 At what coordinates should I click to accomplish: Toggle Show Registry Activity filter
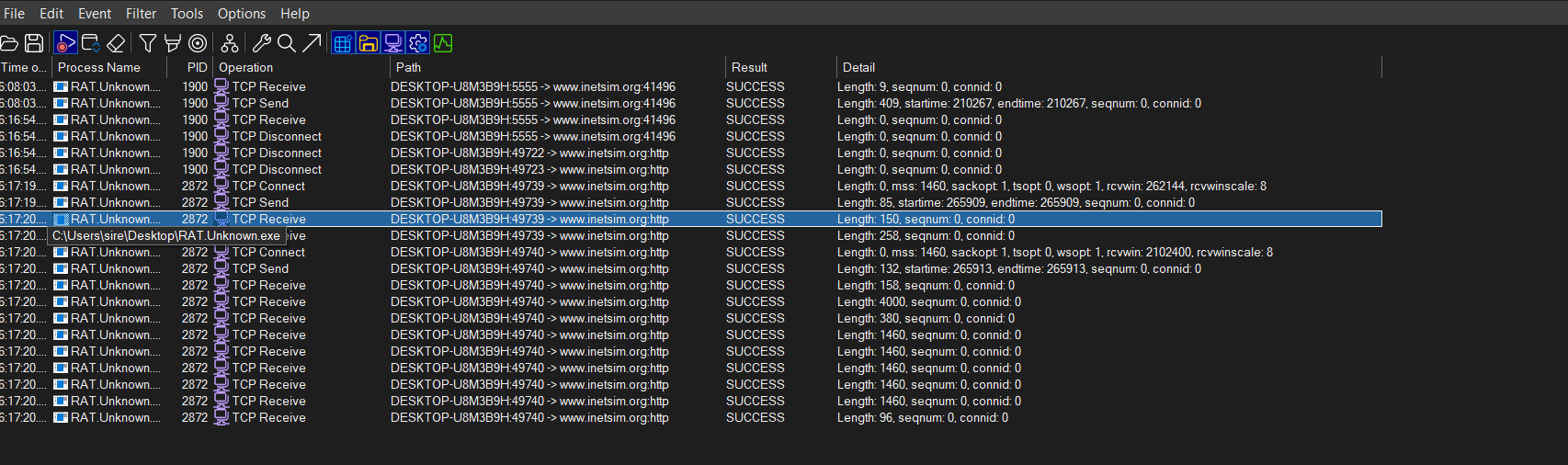[x=343, y=43]
